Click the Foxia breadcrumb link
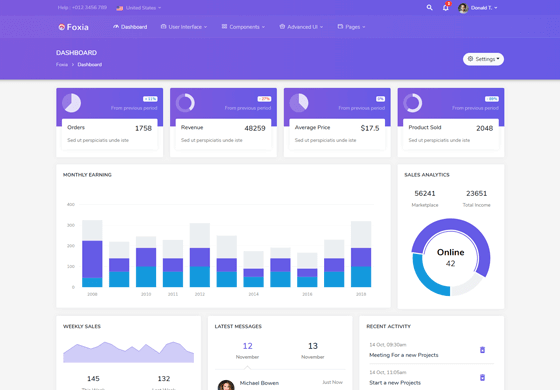560x390 pixels. click(62, 65)
